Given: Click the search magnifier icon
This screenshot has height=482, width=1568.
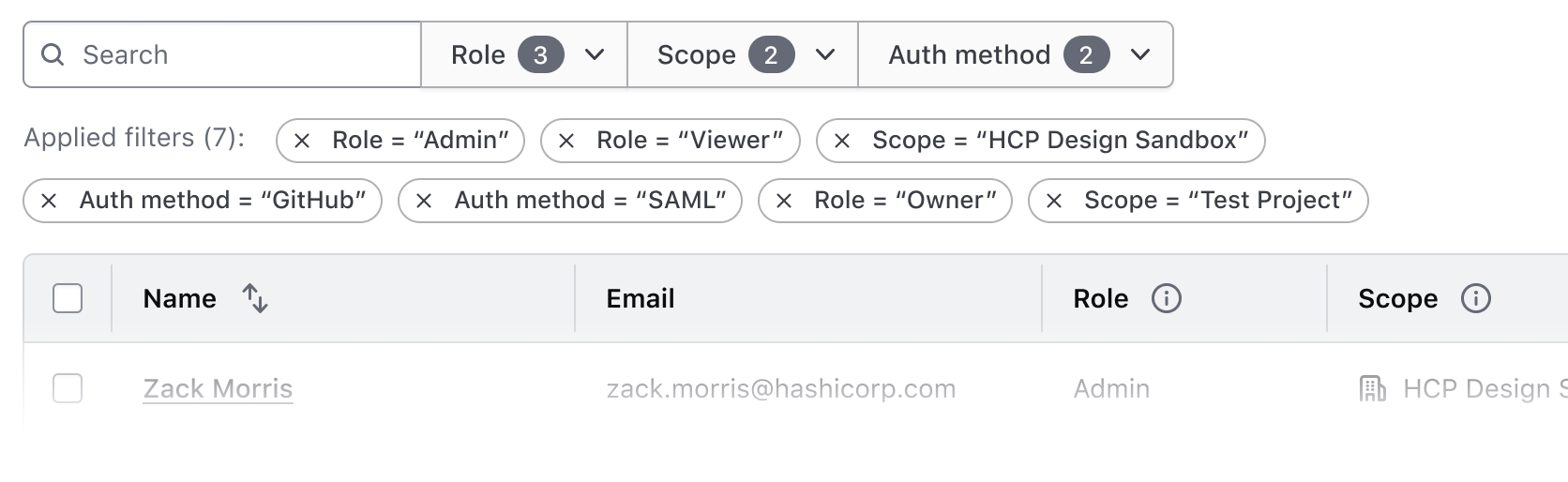Looking at the screenshot, I should tap(53, 55).
